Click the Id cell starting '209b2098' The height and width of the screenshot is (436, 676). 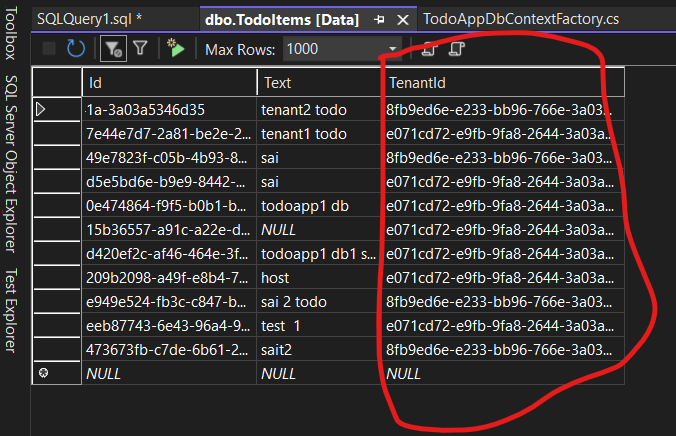tap(169, 278)
